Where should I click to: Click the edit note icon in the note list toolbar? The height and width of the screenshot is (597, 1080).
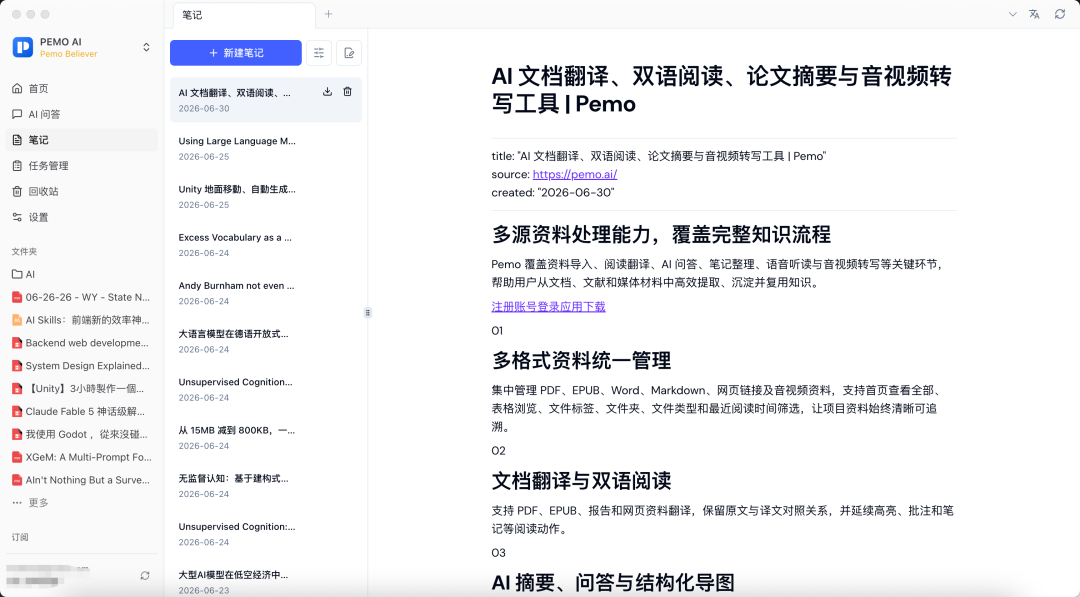click(x=349, y=53)
